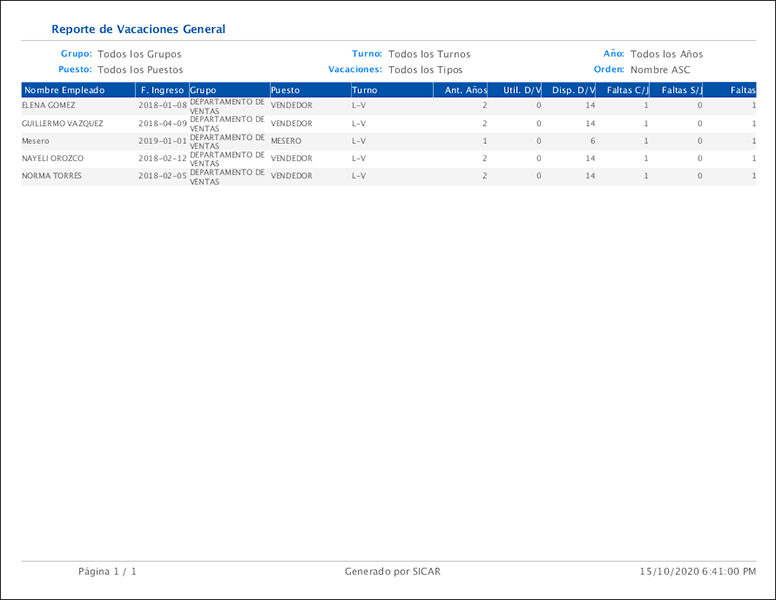
Task: Click the Nombre ASC order value
Action: click(x=660, y=70)
